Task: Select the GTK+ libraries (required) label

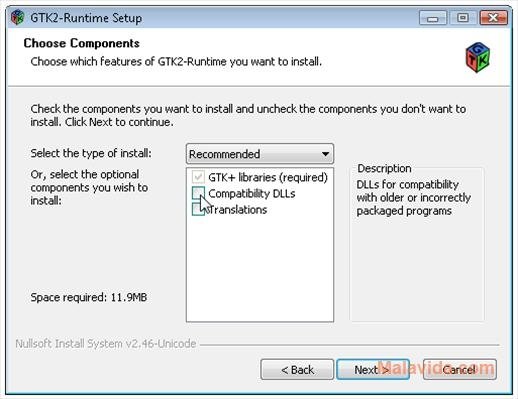Action: (268, 177)
